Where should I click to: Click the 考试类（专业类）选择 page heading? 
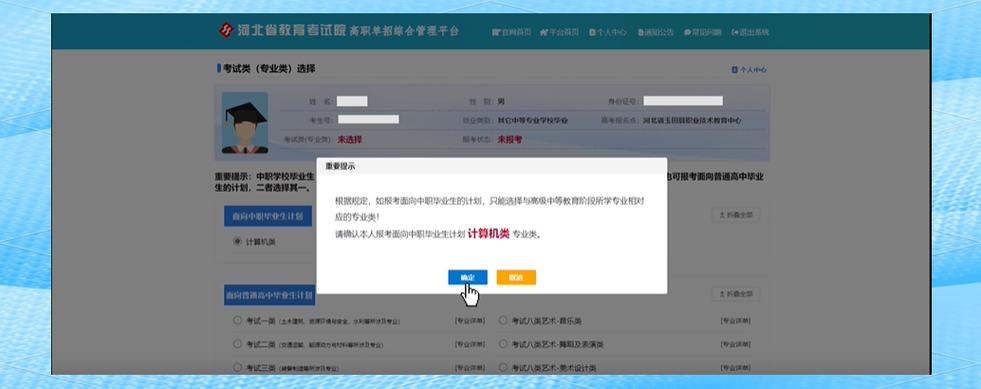[269, 69]
